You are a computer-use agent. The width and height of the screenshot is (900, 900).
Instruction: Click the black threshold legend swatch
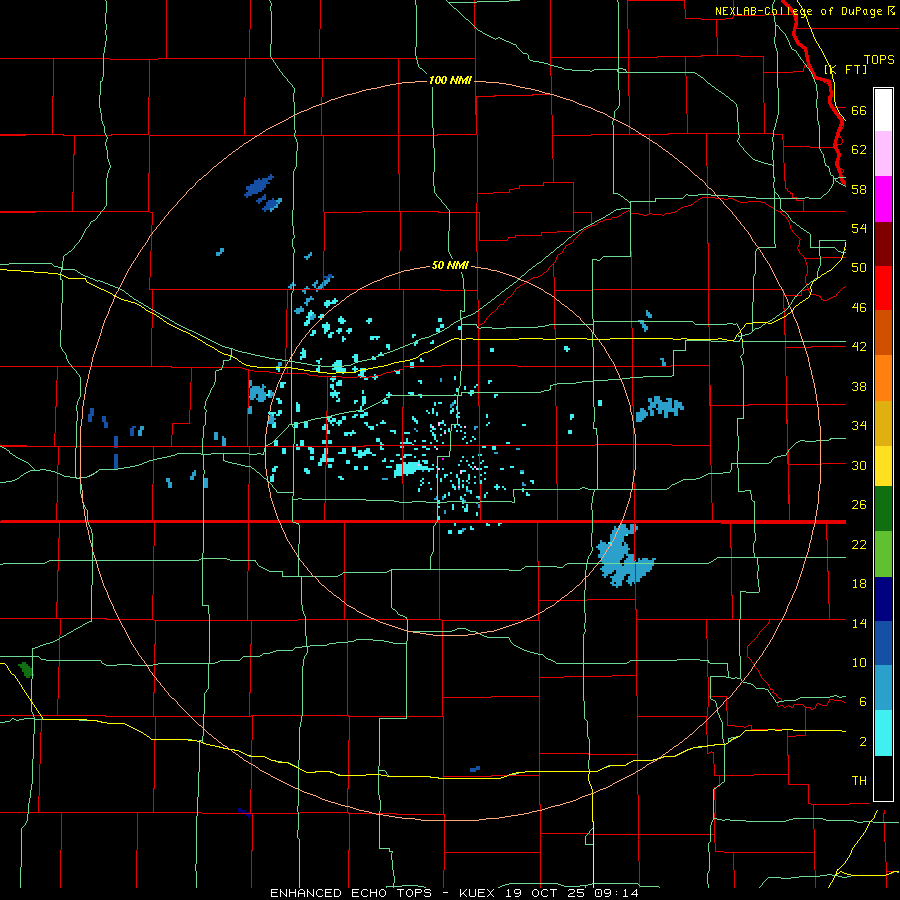[883, 778]
